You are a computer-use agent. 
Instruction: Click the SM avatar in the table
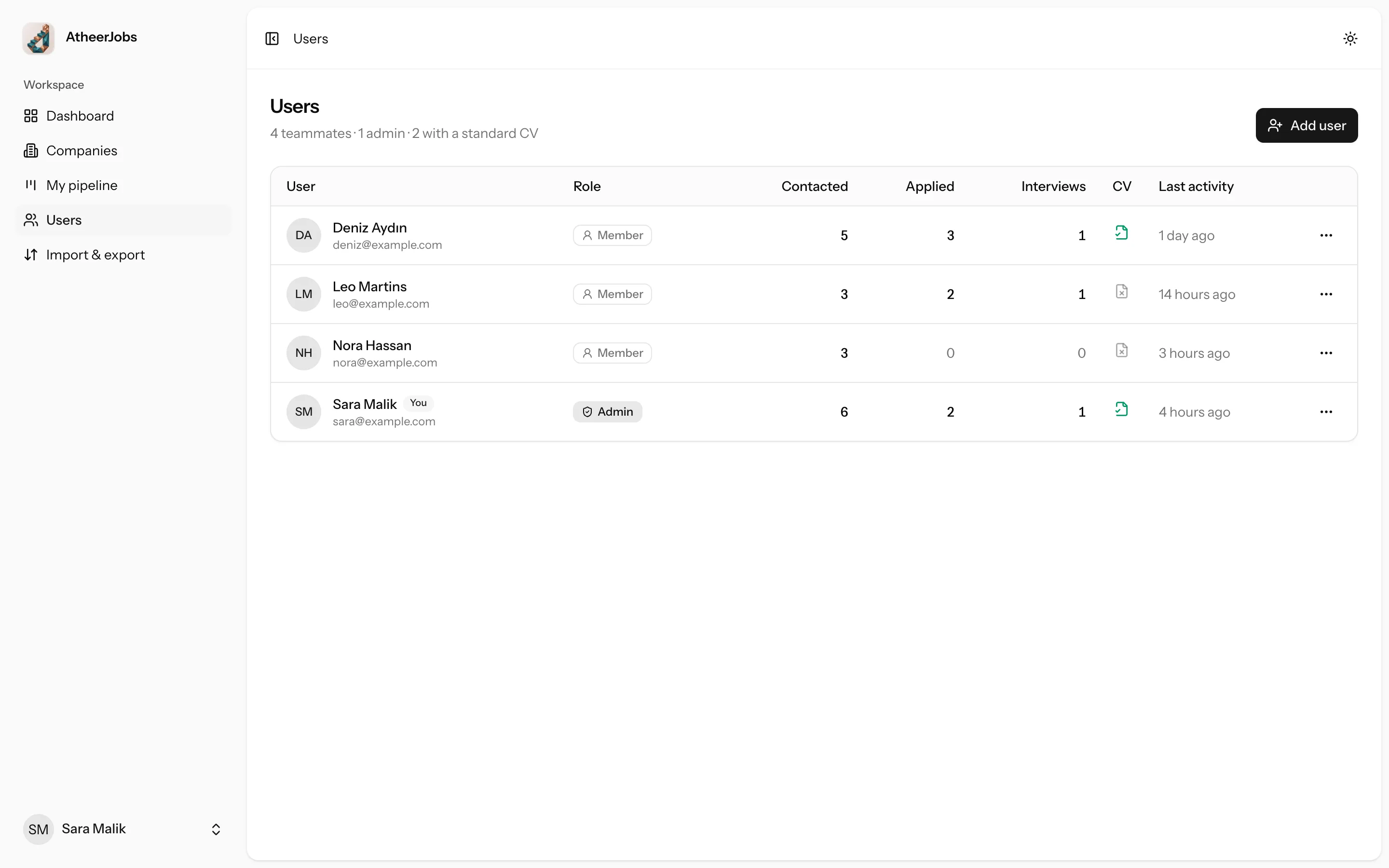pos(304,412)
